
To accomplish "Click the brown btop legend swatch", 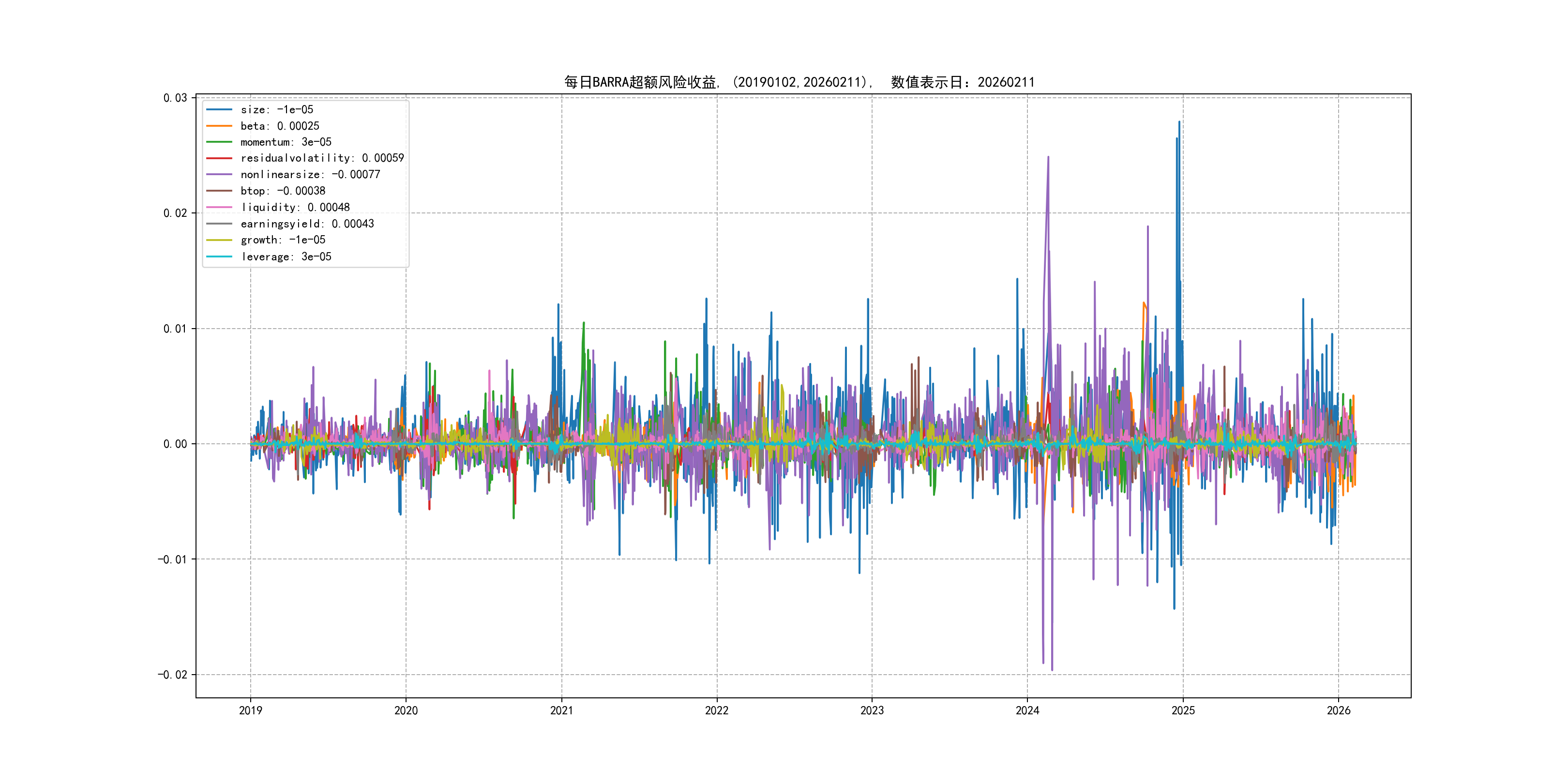I will click(219, 191).
